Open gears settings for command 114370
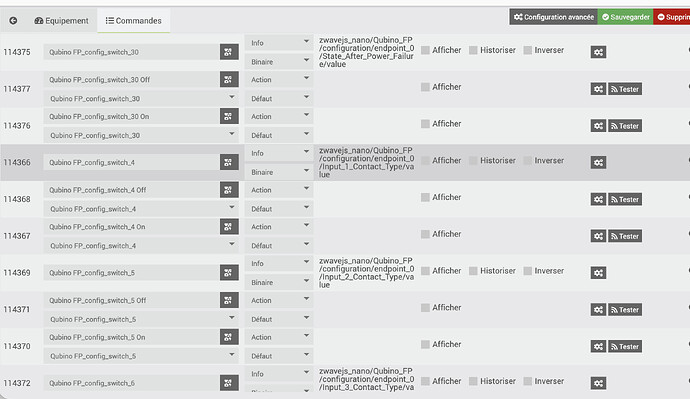Screen dimensions: 690x399 [x=598, y=347]
